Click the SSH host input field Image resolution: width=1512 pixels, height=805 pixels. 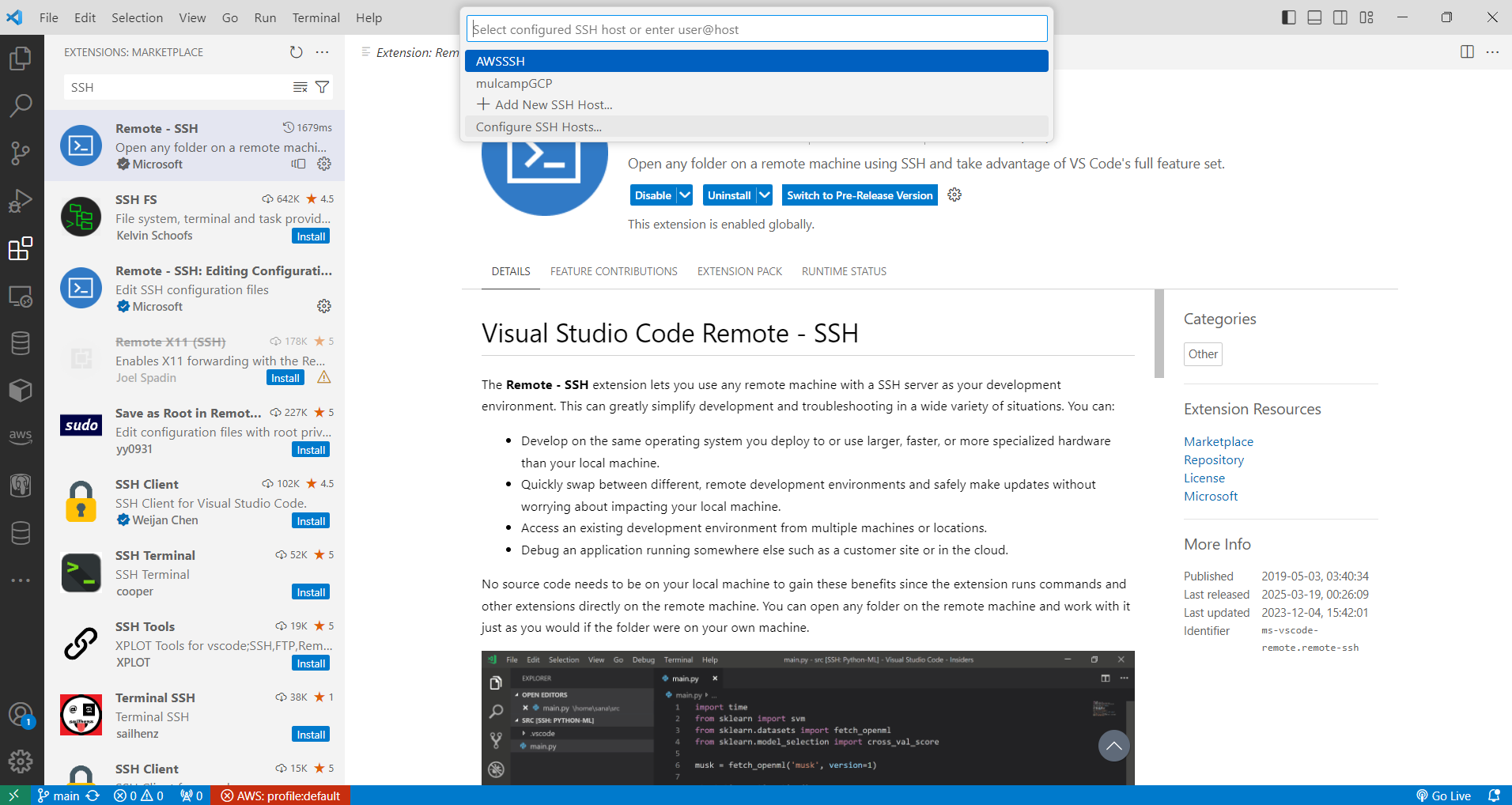tap(757, 29)
